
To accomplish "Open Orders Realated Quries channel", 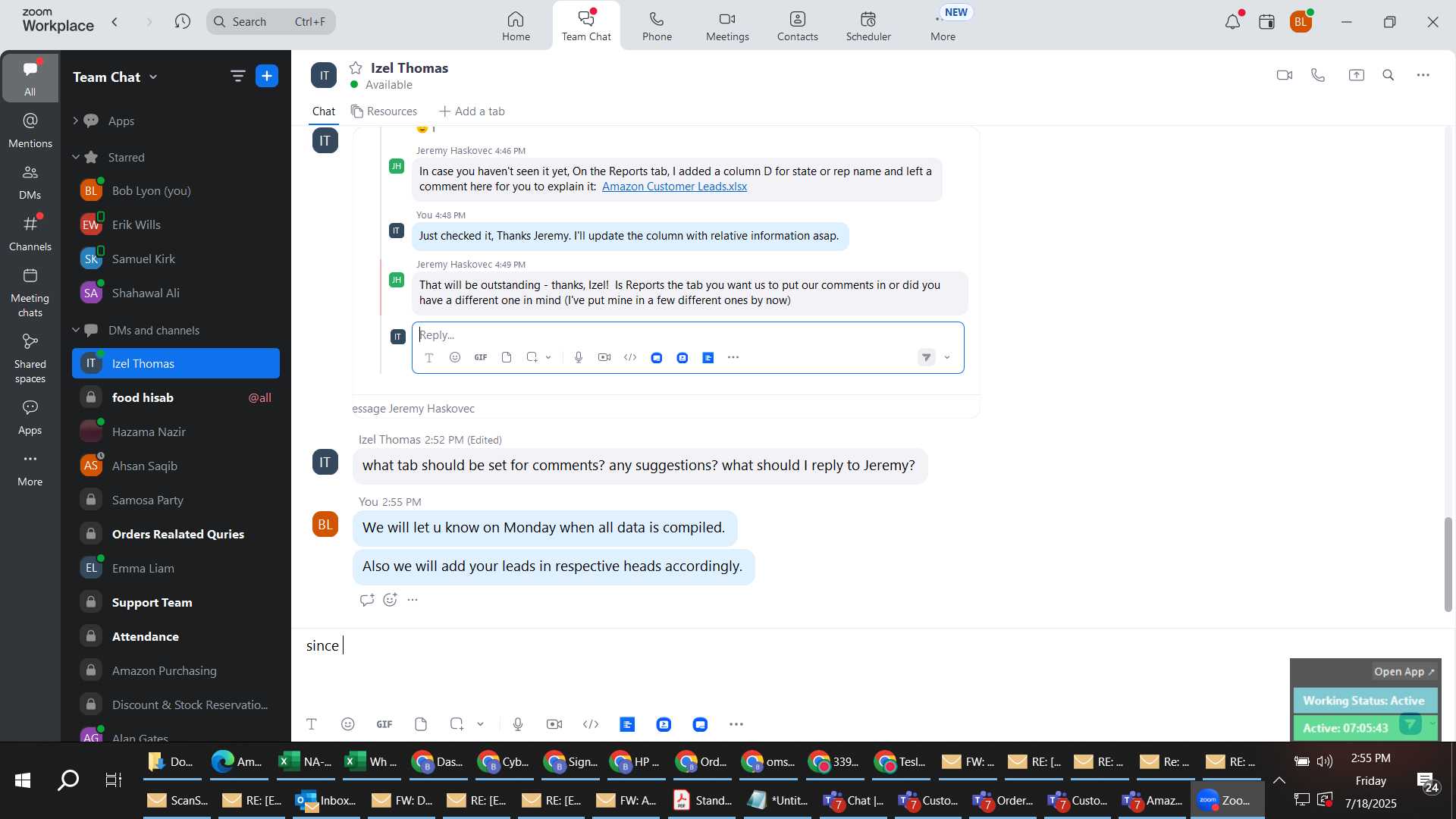I will 176,534.
